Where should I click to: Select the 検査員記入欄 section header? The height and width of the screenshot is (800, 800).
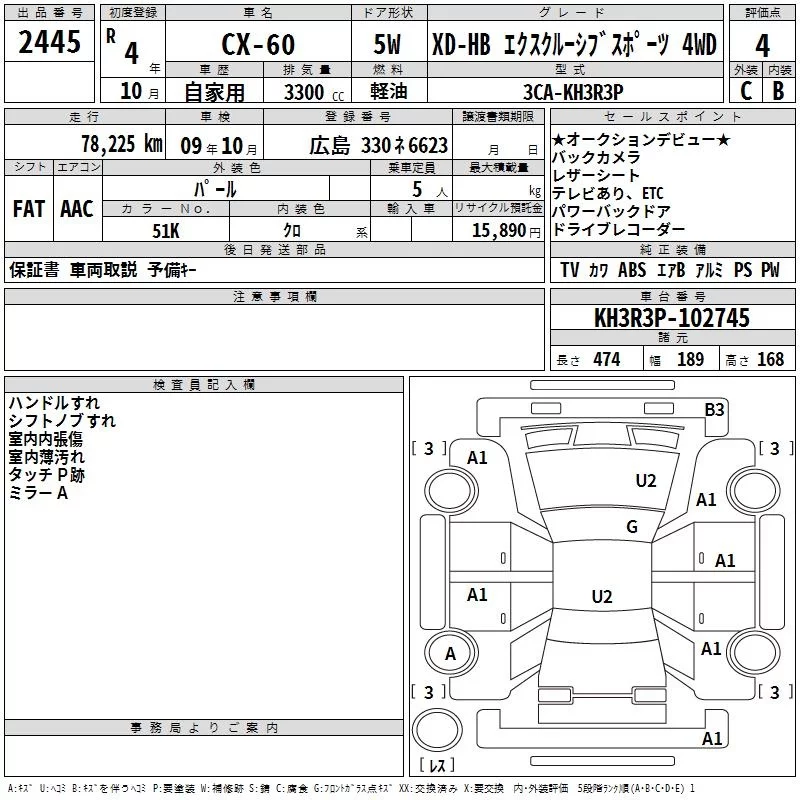[x=204, y=385]
